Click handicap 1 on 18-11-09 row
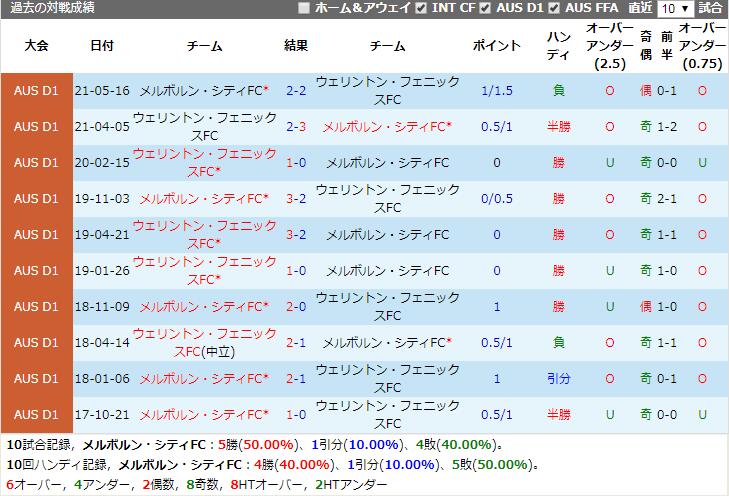 tap(497, 307)
